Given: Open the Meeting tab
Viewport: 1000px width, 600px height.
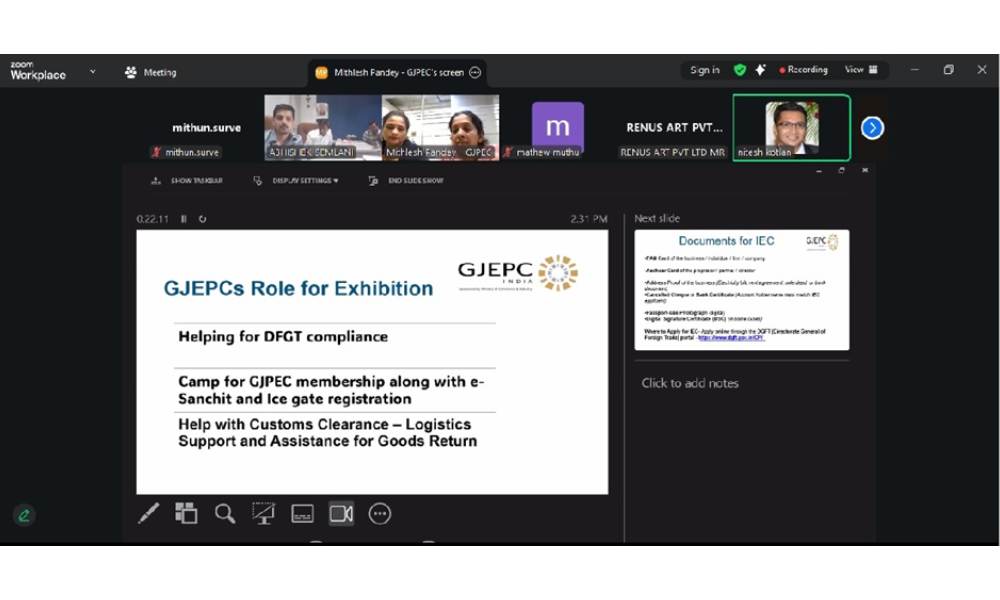Looking at the screenshot, I should [151, 72].
